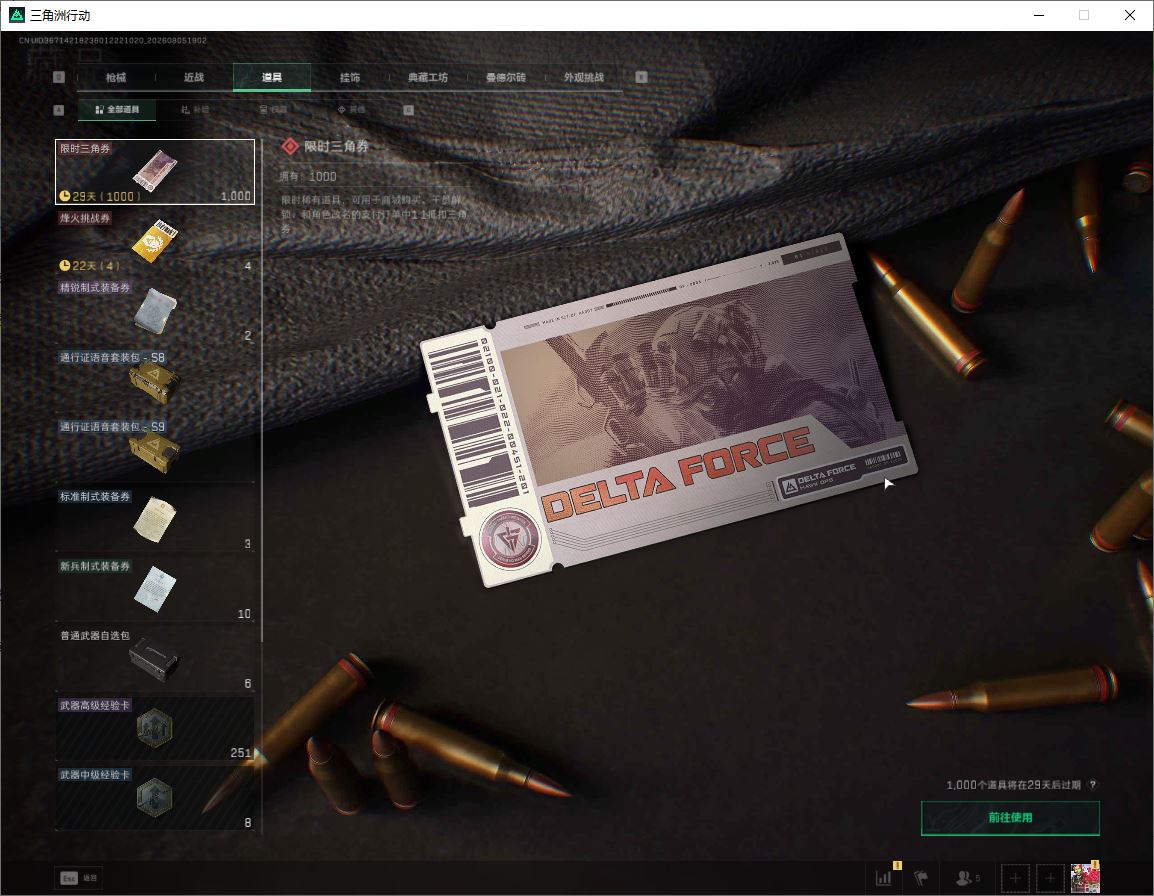
Task: Open the 枪械 tab
Action: pos(116,77)
